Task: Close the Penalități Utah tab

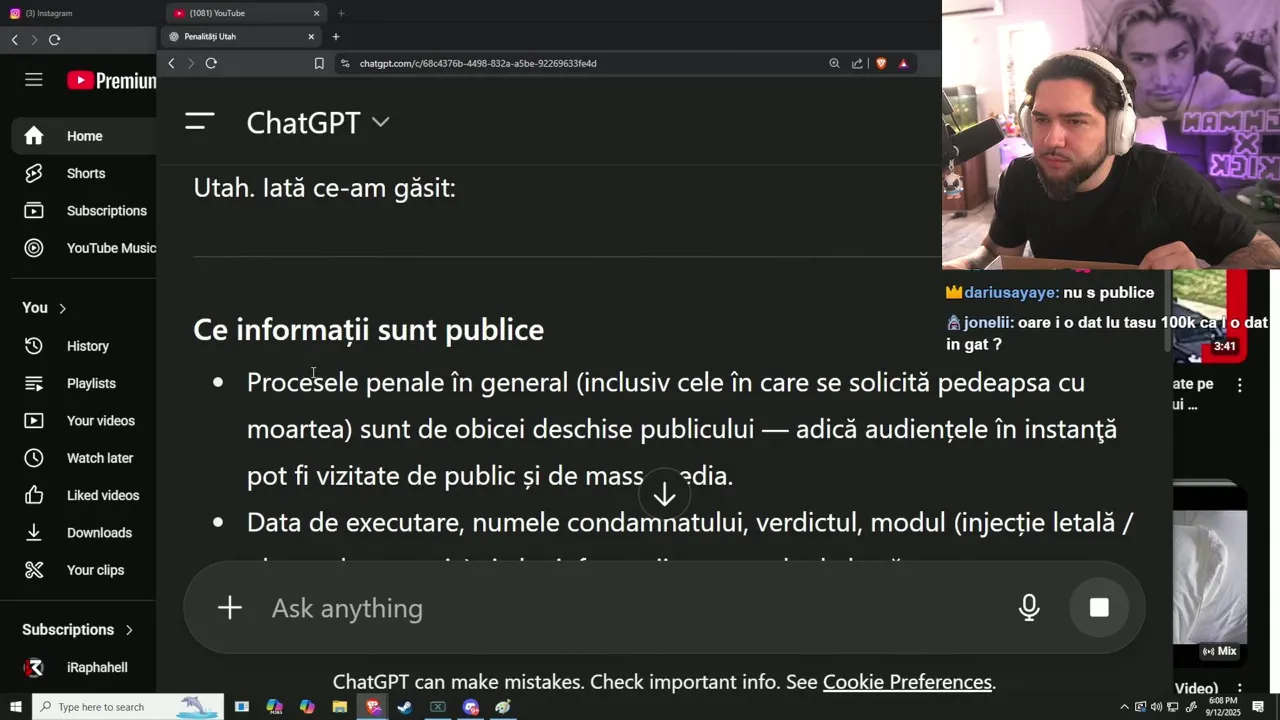Action: click(x=311, y=37)
